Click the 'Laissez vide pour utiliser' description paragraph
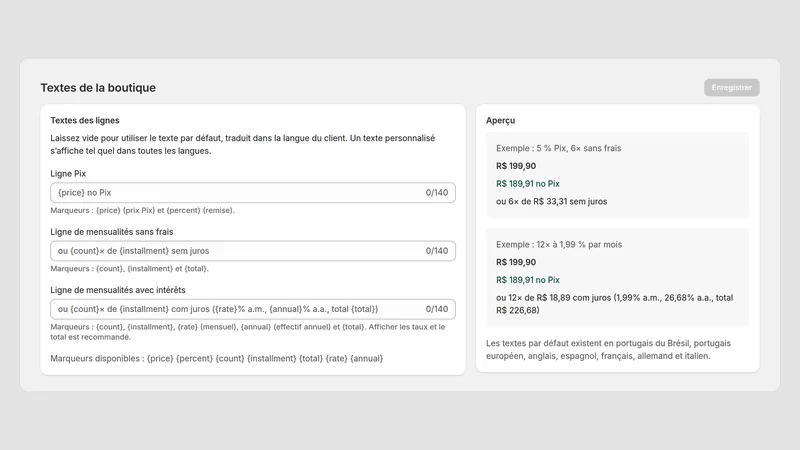Image resolution: width=800 pixels, height=450 pixels. 243,144
